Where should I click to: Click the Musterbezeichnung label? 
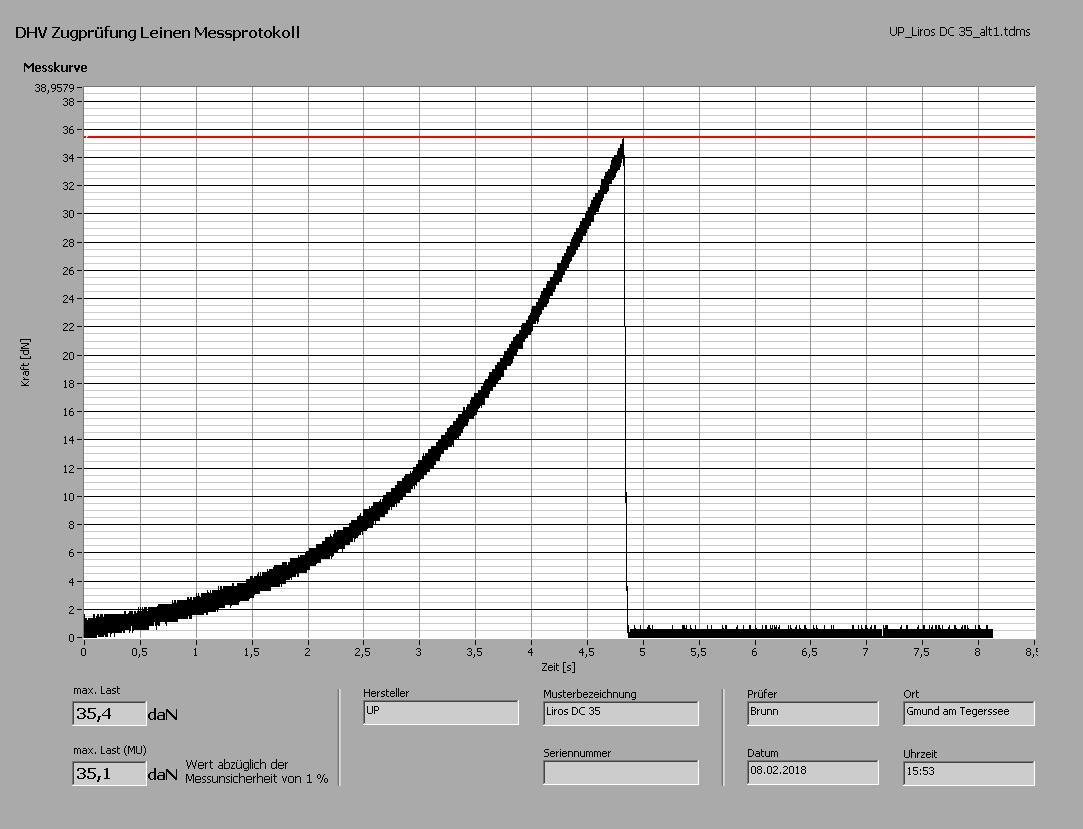[x=590, y=694]
